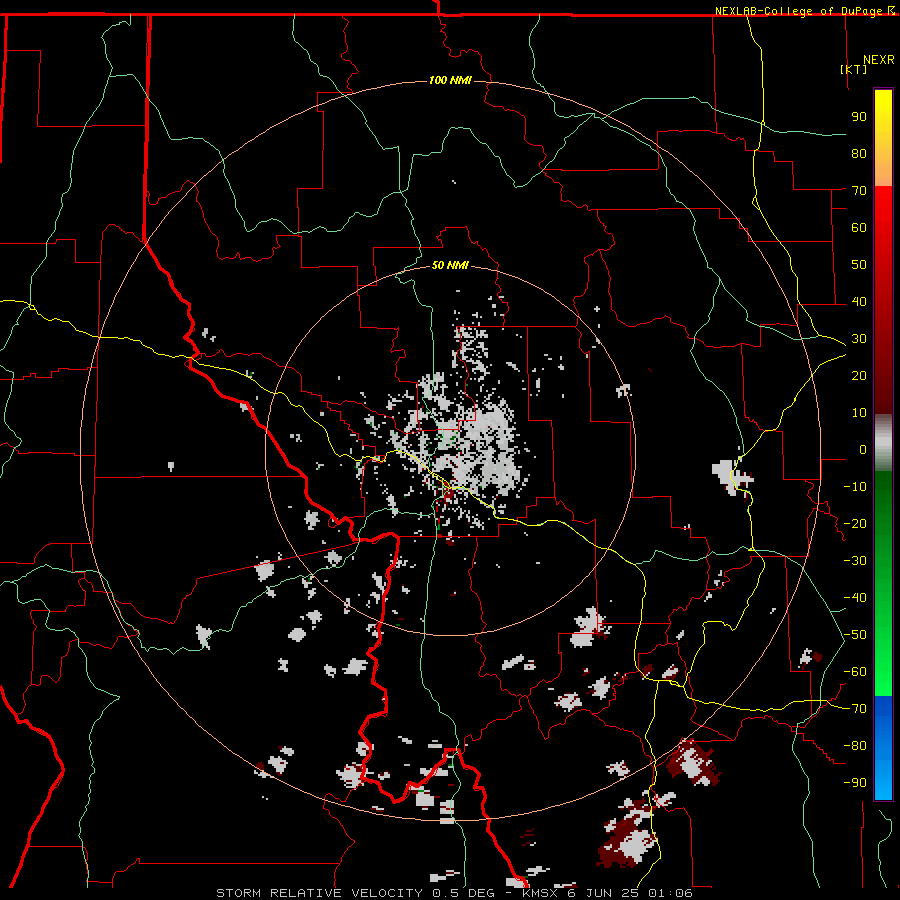Click the -80 value on the velocity scale
Viewport: 900px width, 900px height.
pyautogui.click(x=855, y=746)
